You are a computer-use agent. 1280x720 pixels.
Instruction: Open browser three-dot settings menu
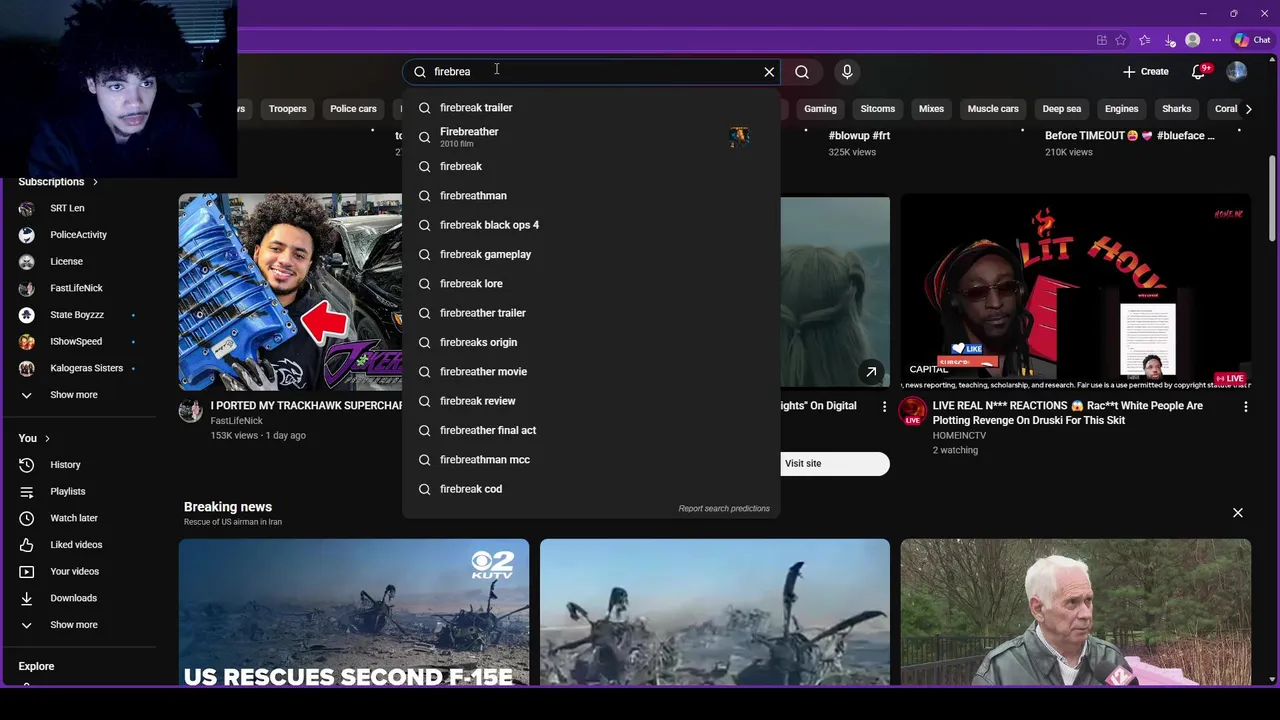[1216, 40]
